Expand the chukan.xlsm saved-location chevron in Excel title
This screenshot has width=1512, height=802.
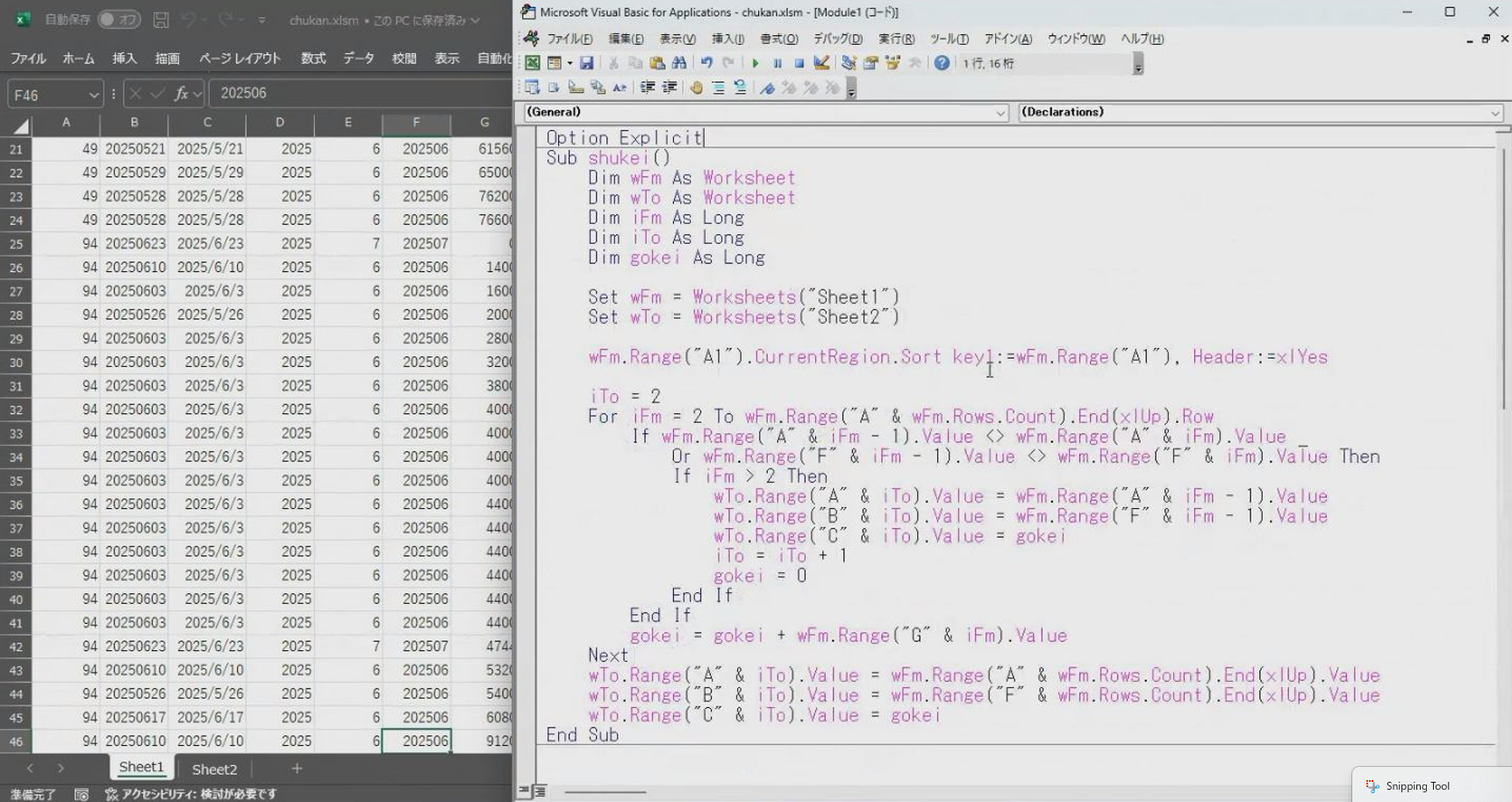tap(475, 20)
